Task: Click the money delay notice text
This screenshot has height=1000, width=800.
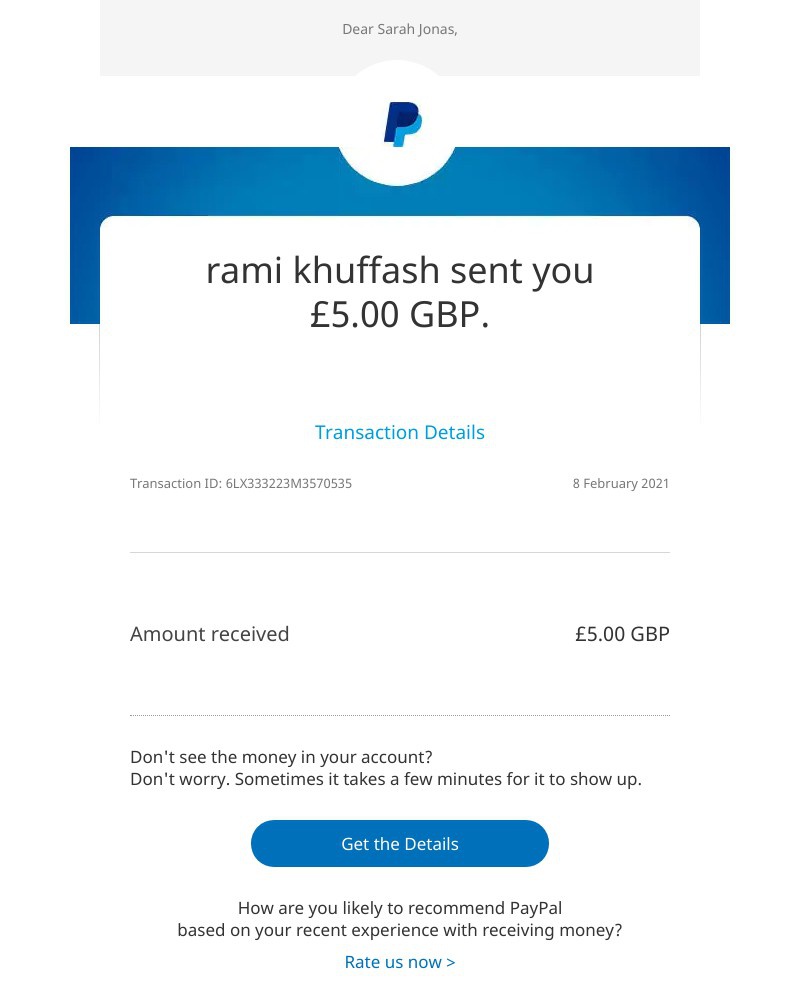Action: coord(386,779)
